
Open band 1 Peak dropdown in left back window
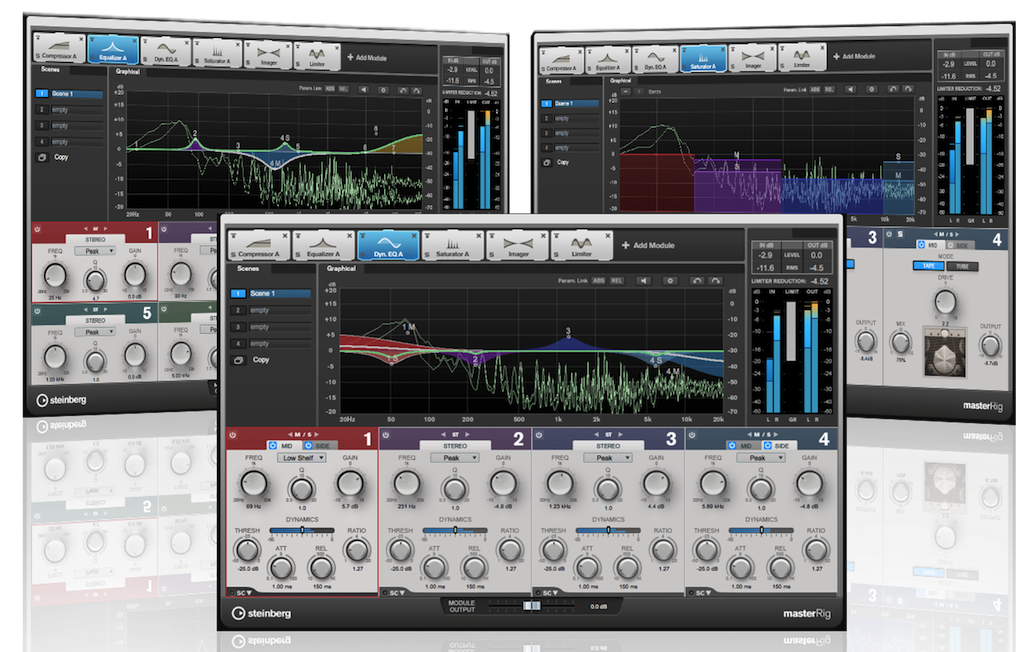click(x=95, y=251)
